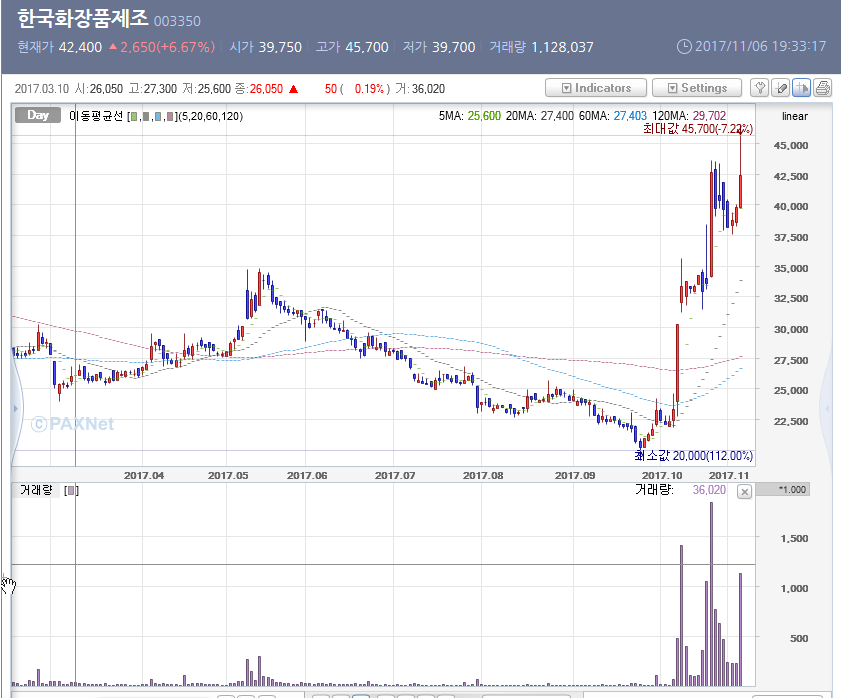Click the blue 60MA color swatch
The height and width of the screenshot is (698, 841).
tap(158, 116)
